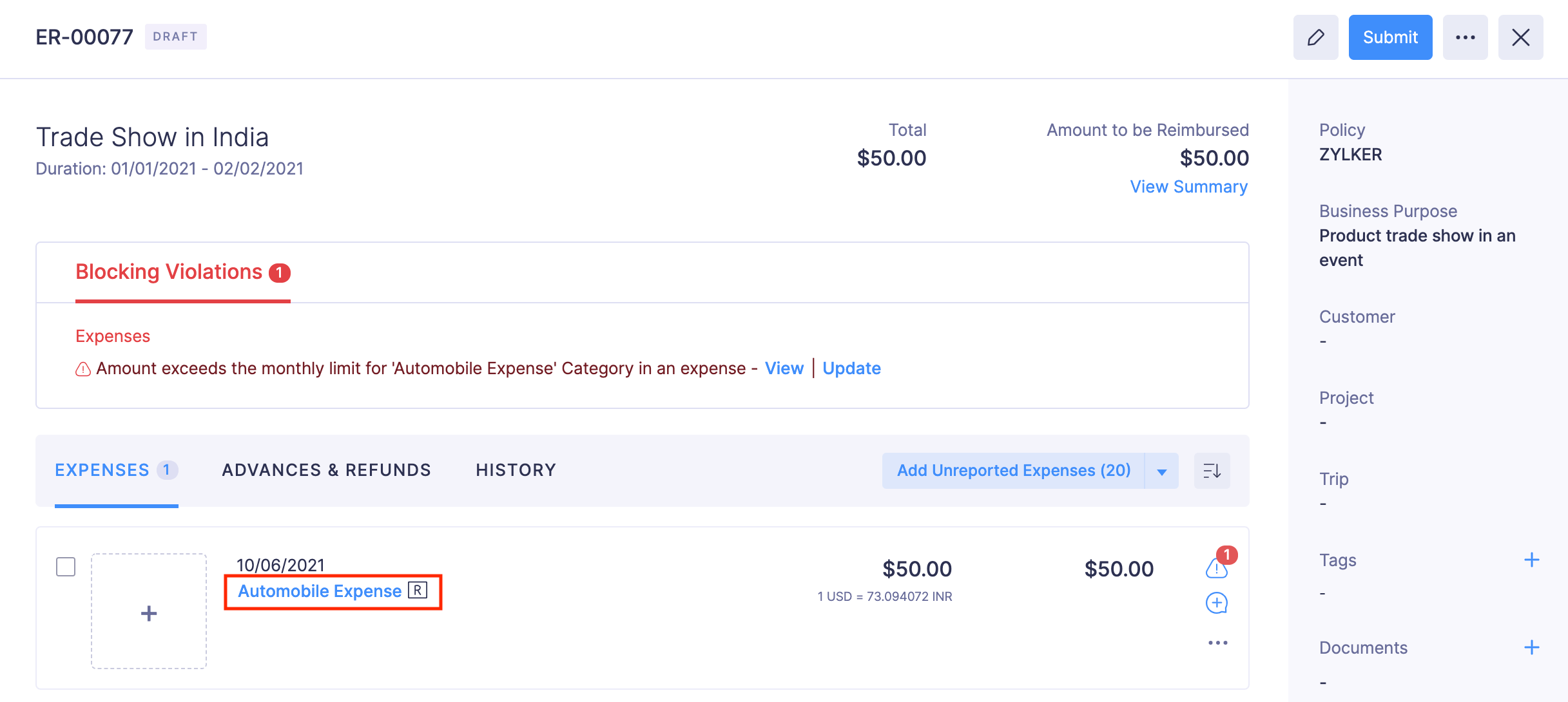Screen dimensions: 1568x702
Task: Open the View Summary link
Action: pos(1188,187)
